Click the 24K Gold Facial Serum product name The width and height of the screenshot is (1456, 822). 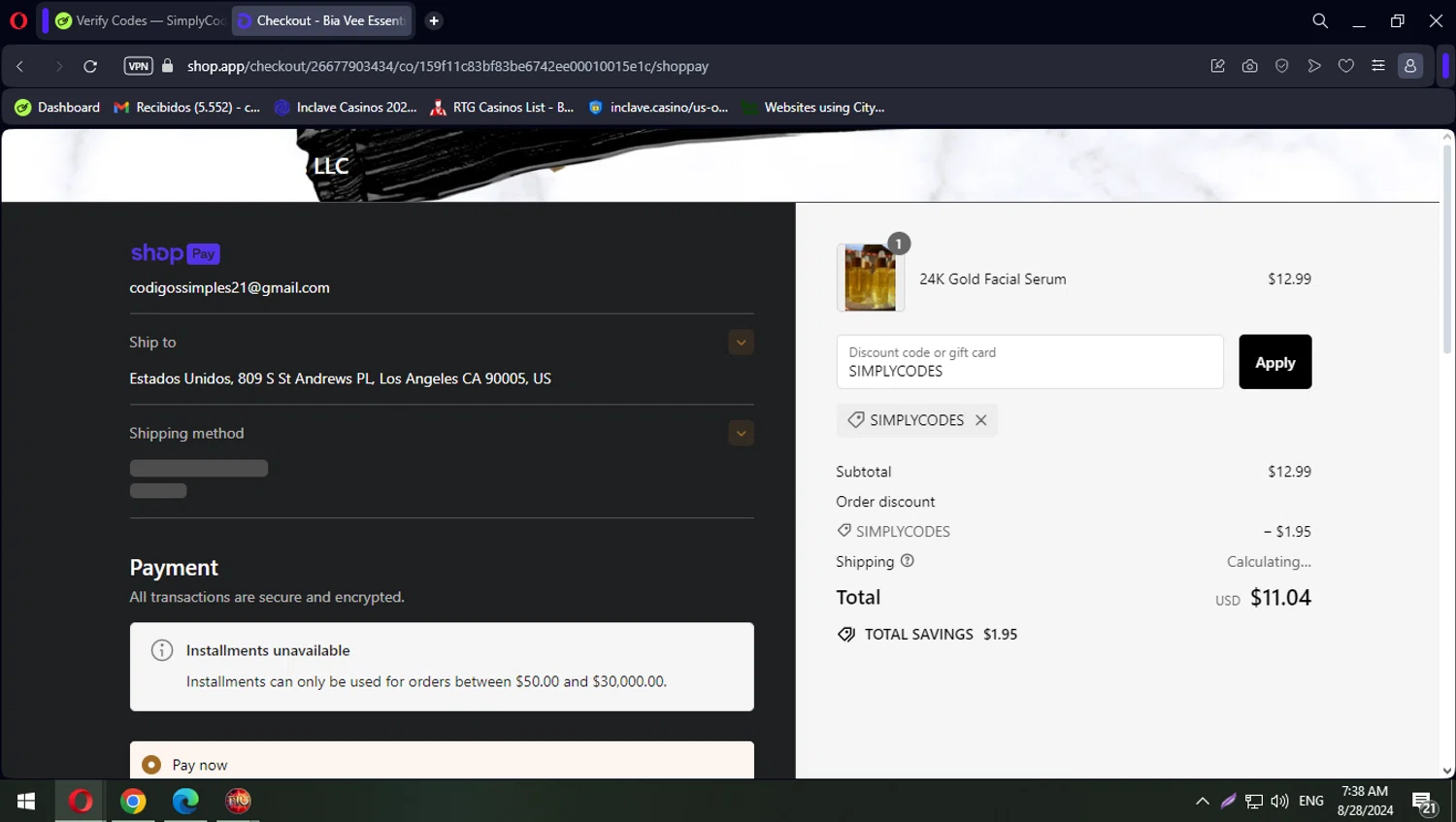[993, 279]
